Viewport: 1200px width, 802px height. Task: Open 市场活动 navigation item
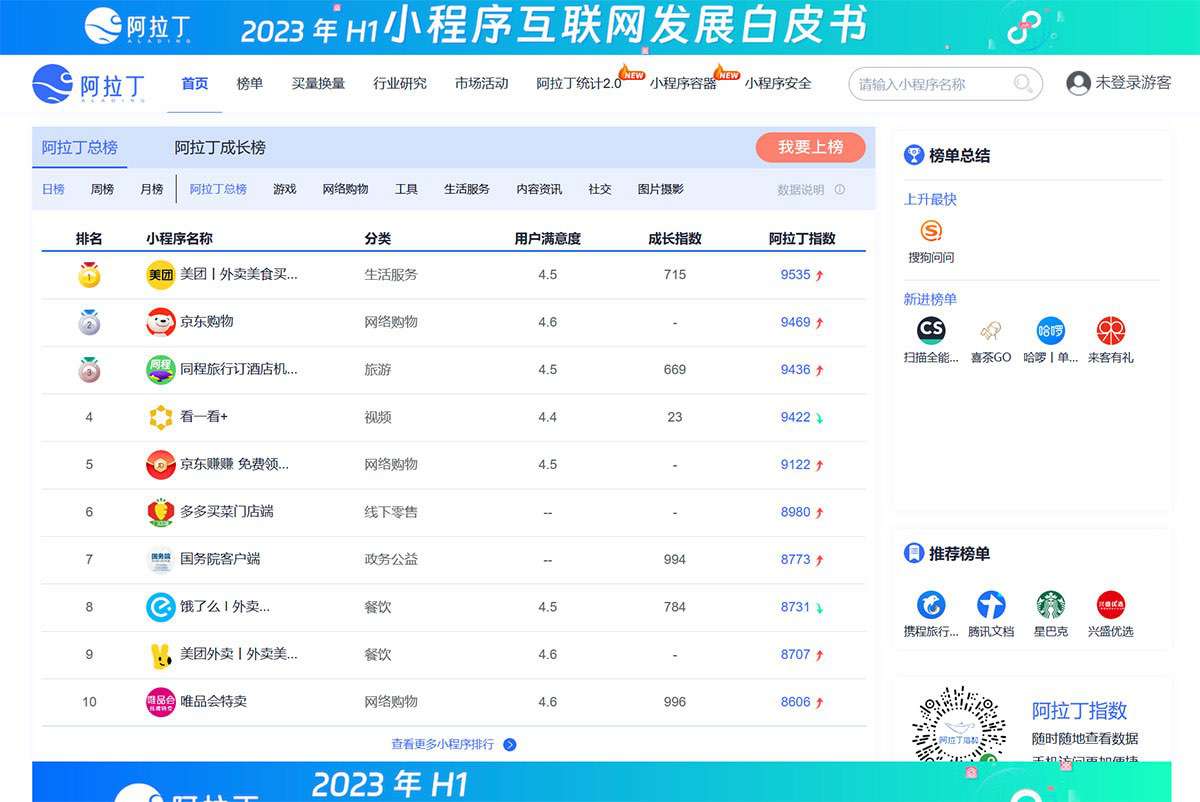click(x=481, y=84)
